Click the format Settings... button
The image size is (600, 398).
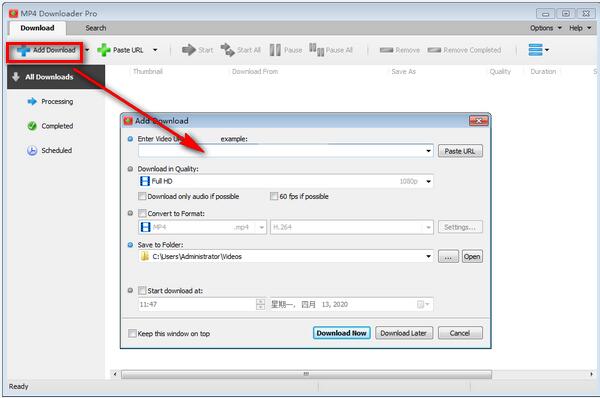460,227
